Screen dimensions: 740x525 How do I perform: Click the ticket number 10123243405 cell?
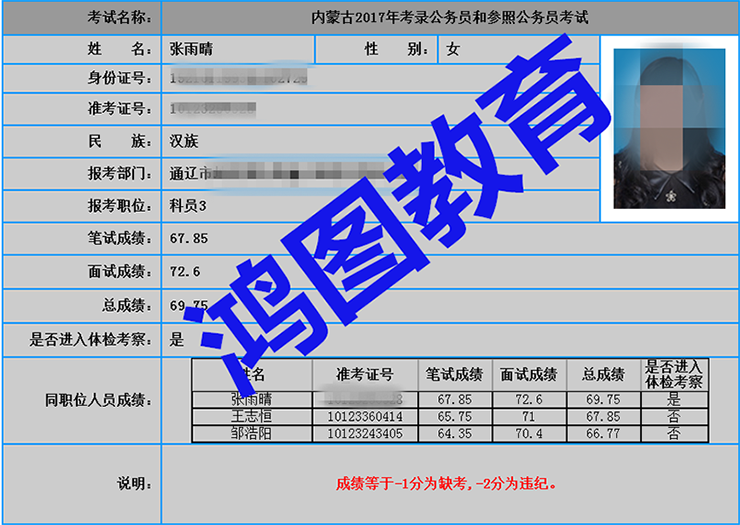(x=365, y=434)
